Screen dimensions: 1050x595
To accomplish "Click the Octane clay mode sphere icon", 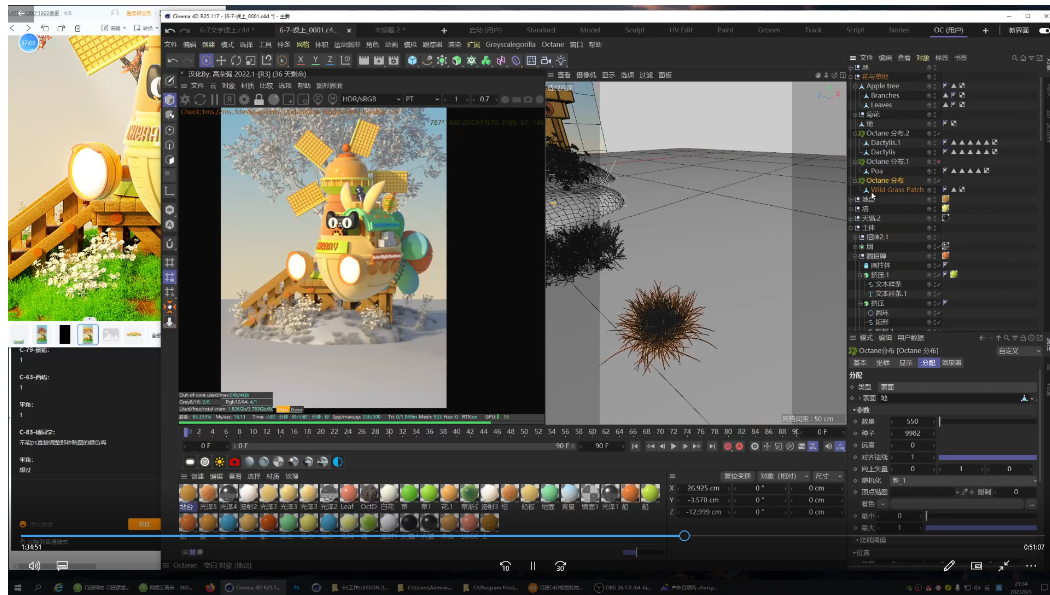I will click(273, 99).
